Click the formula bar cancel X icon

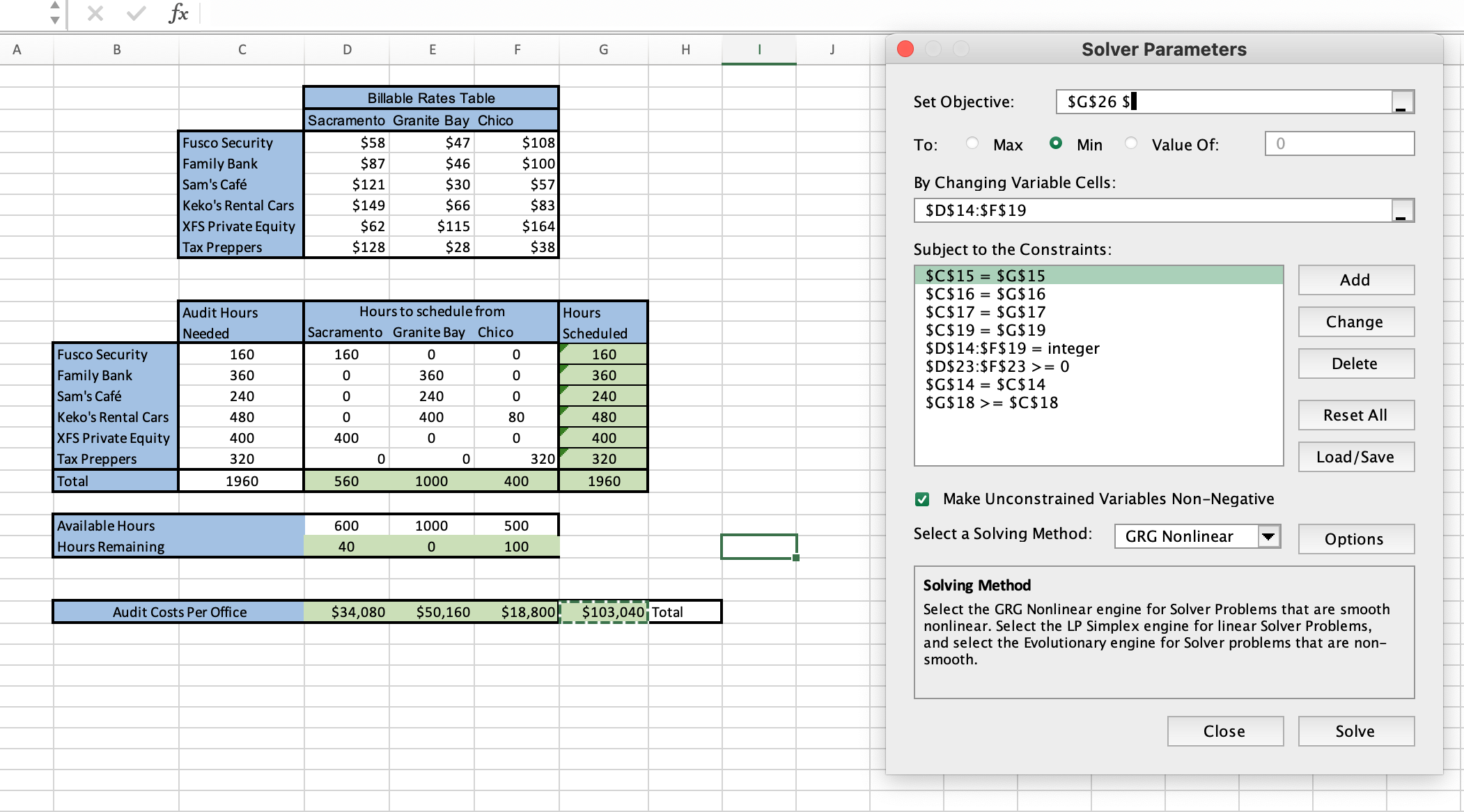95,13
